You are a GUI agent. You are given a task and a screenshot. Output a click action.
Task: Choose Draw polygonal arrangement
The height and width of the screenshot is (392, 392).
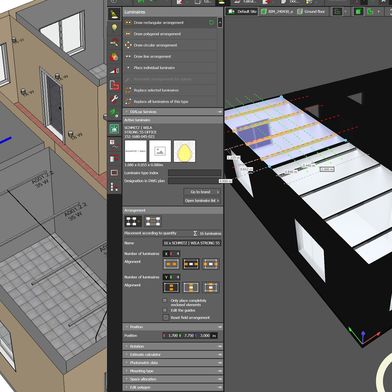170,34
